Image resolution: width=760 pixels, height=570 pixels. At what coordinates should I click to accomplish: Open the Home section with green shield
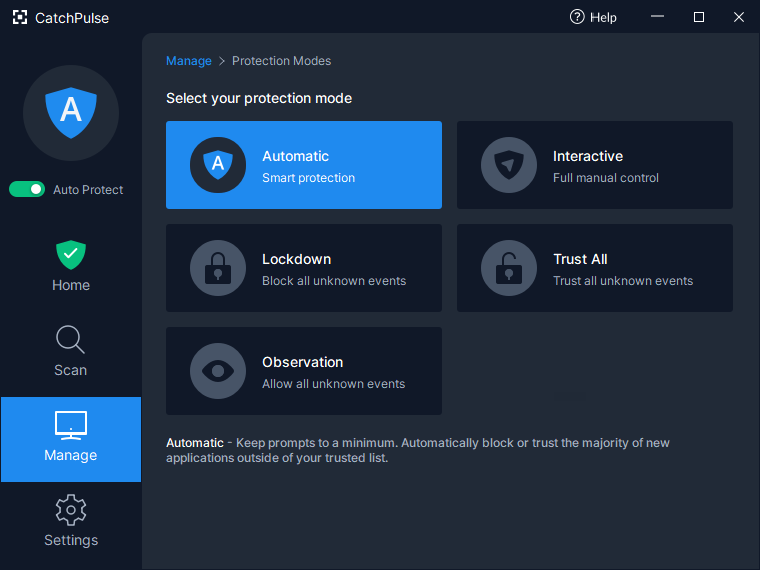pos(71,266)
